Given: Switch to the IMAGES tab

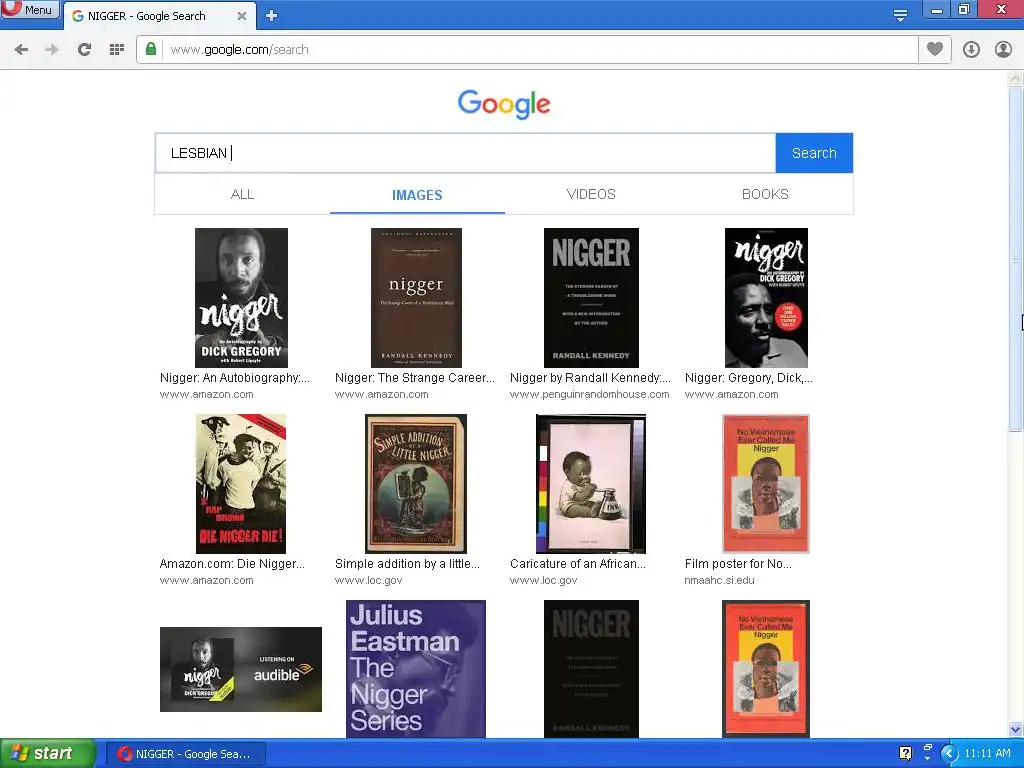Looking at the screenshot, I should 417,195.
